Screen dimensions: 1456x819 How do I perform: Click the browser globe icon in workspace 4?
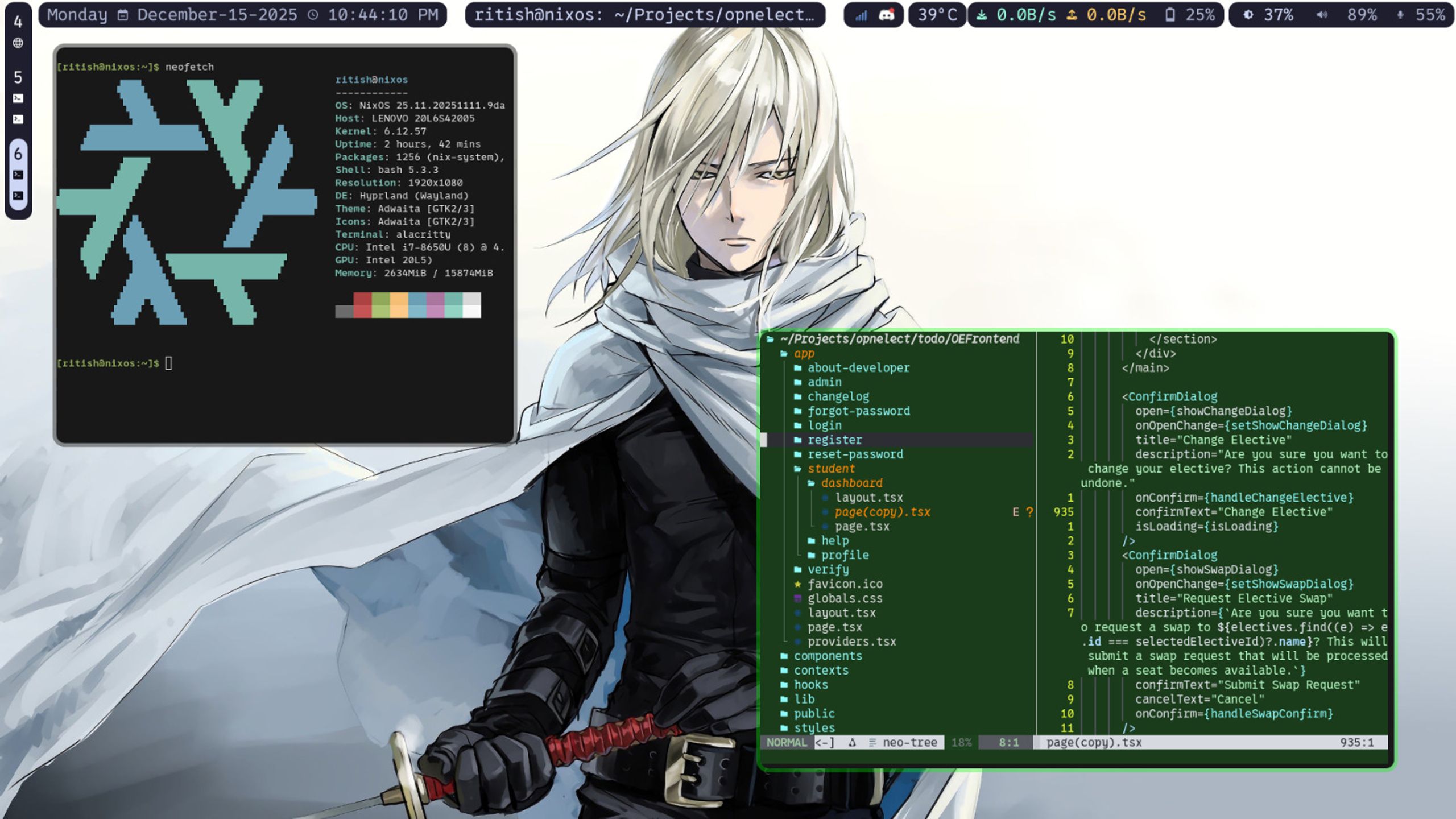18,43
